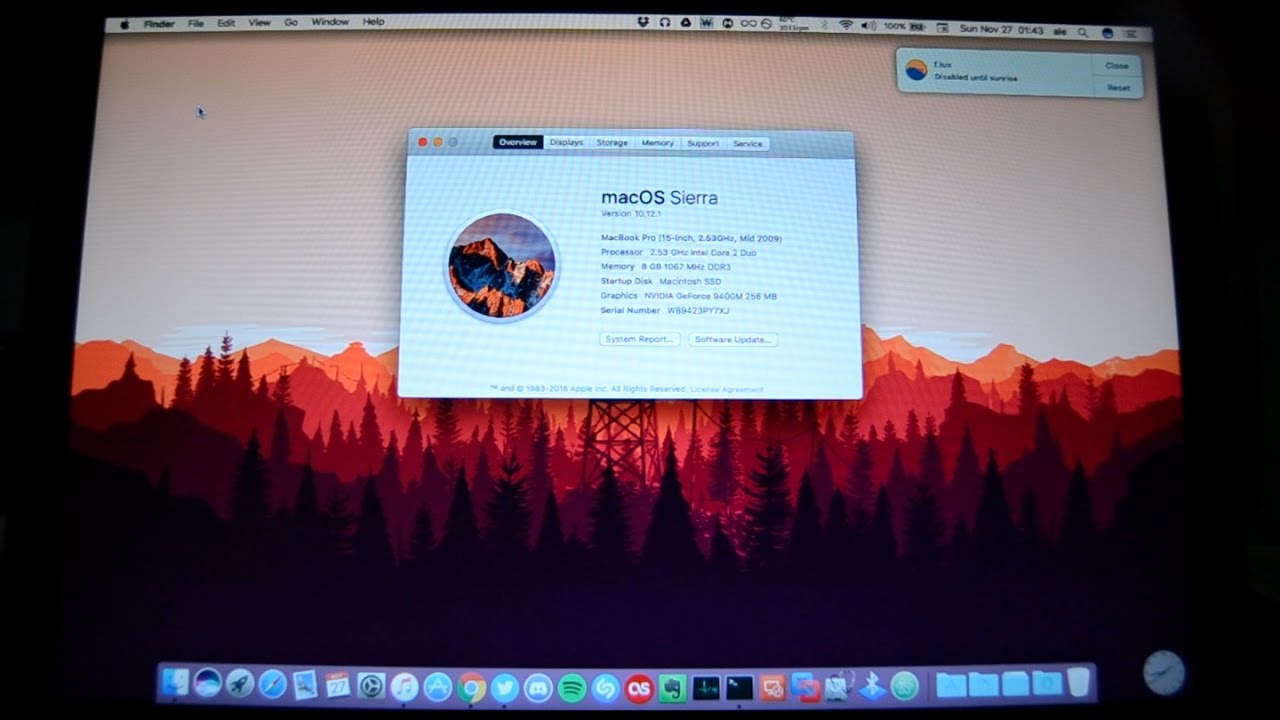This screenshot has width=1280, height=720.
Task: Click volume speaker icon in menu bar
Action: (868, 26)
